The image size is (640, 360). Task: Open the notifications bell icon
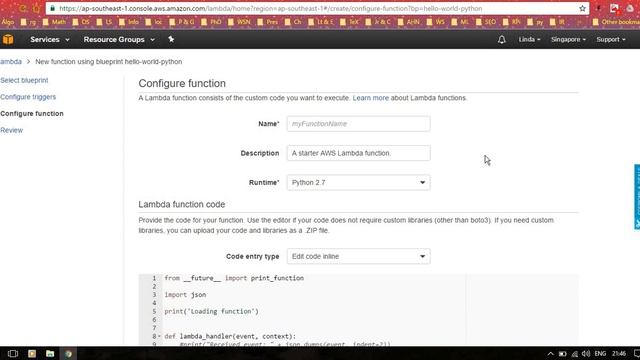pyautogui.click(x=502, y=40)
